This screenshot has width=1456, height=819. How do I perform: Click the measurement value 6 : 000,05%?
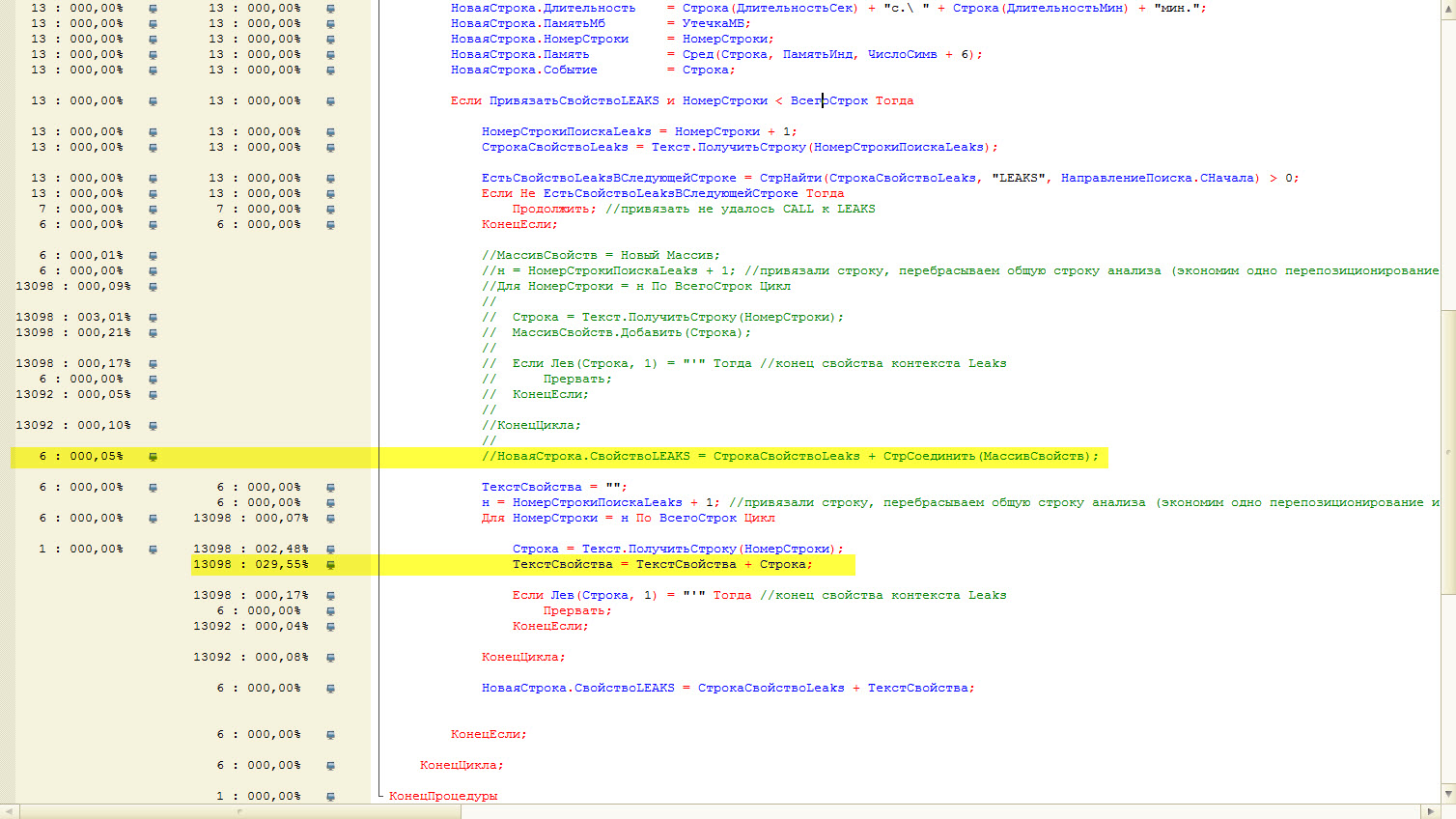pyautogui.click(x=81, y=457)
